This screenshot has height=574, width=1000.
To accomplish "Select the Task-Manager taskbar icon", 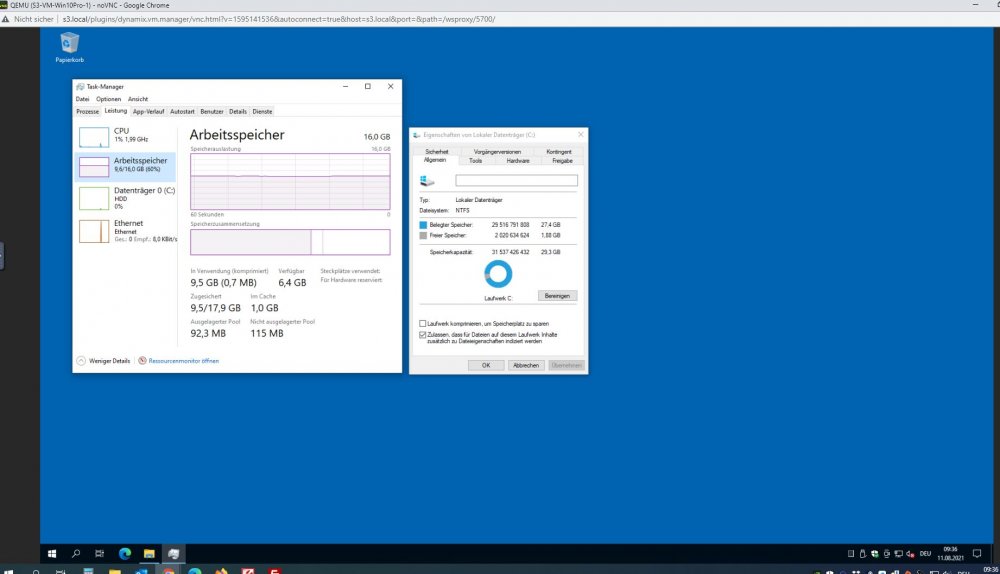I will pyautogui.click(x=173, y=554).
